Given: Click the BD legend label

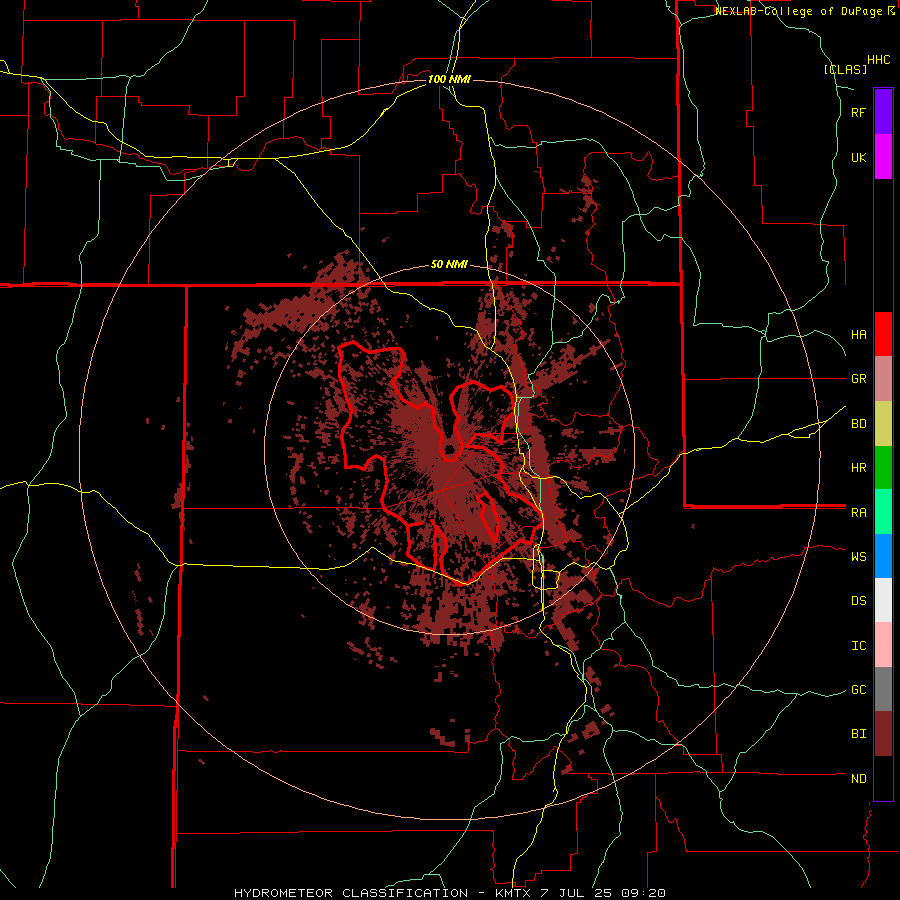Looking at the screenshot, I should tap(859, 424).
